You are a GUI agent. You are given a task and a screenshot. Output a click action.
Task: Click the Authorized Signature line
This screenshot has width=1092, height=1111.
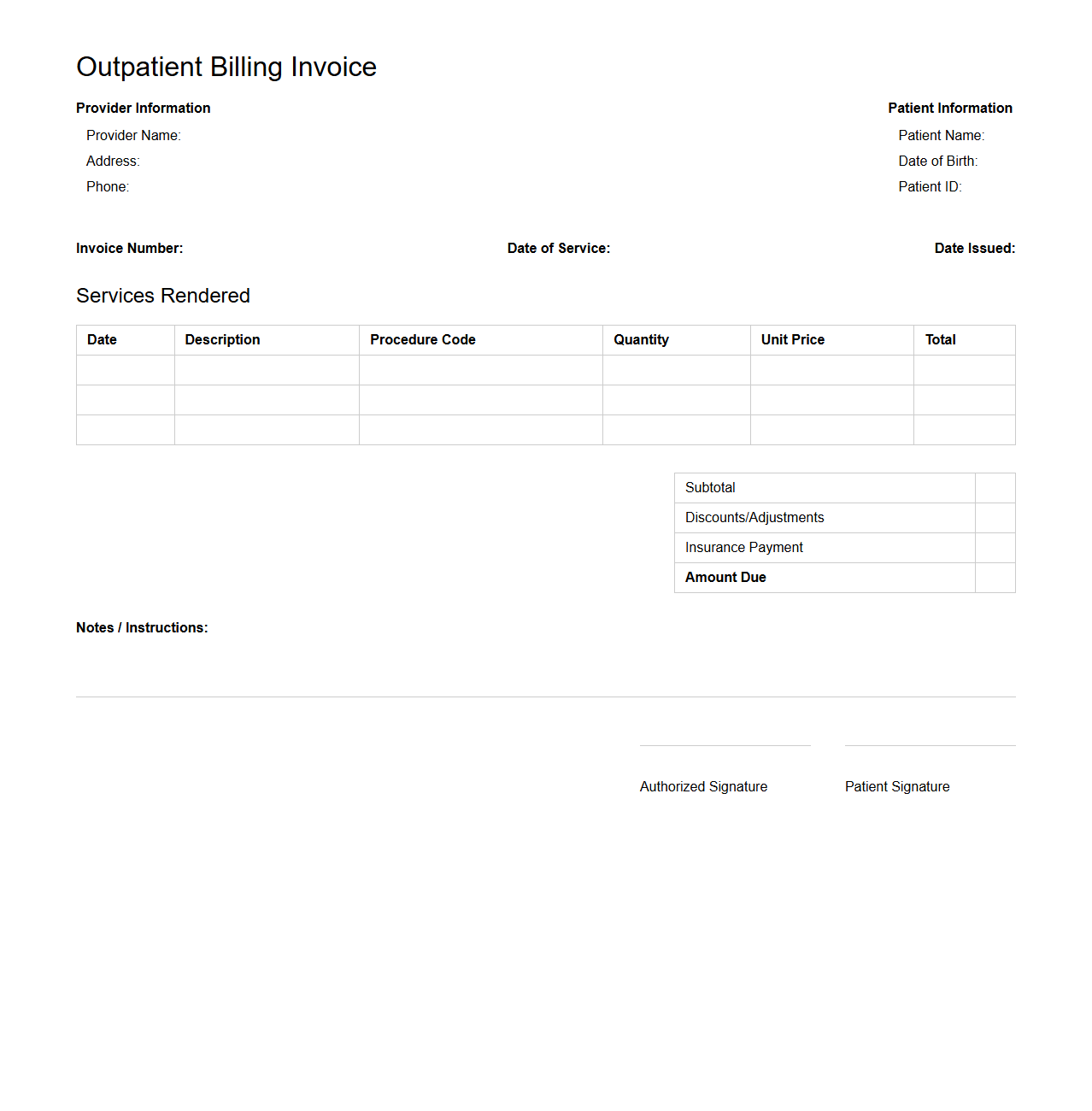tap(725, 747)
